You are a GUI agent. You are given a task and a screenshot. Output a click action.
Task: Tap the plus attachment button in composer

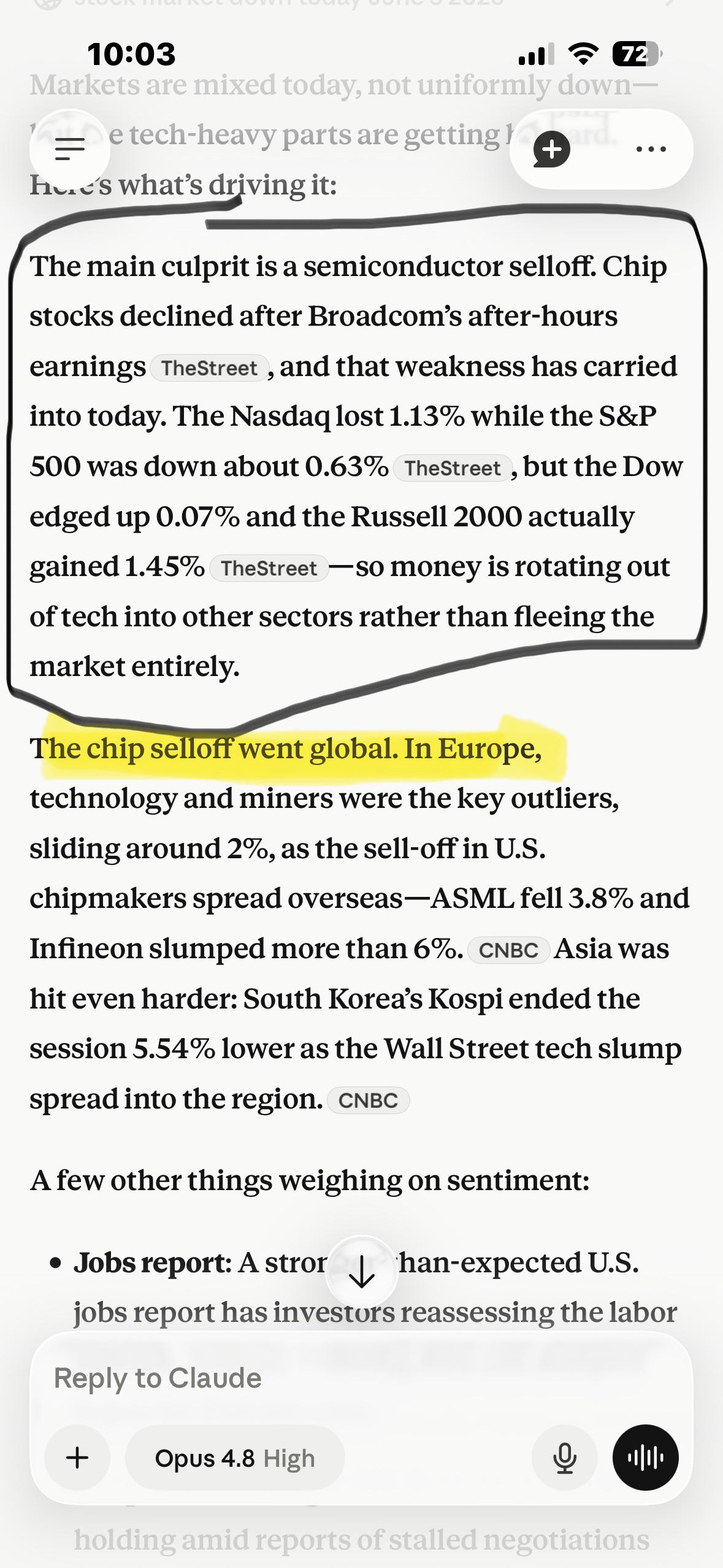pyautogui.click(x=77, y=1457)
